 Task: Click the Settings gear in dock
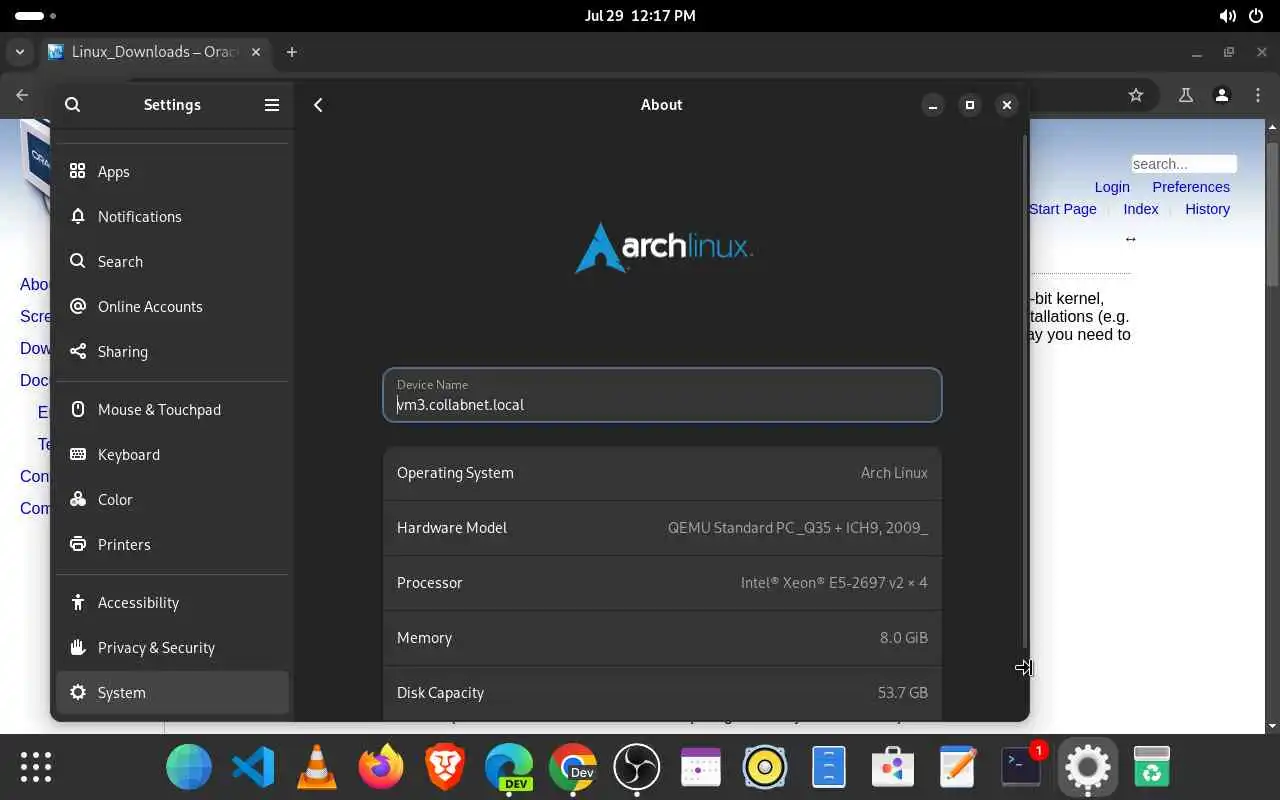tap(1087, 767)
